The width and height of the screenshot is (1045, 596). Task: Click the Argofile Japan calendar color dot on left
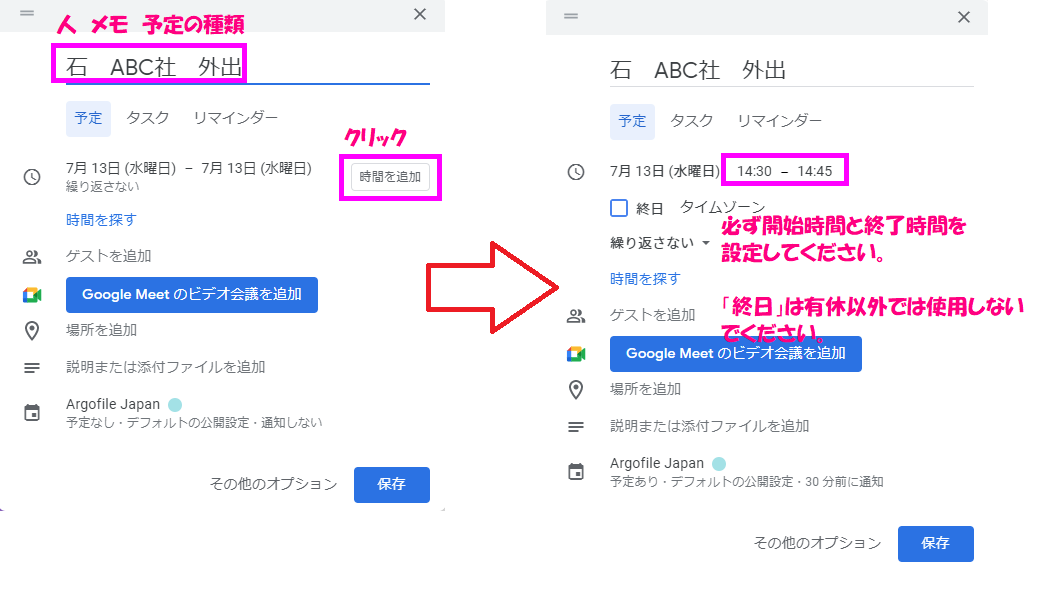[x=175, y=404]
